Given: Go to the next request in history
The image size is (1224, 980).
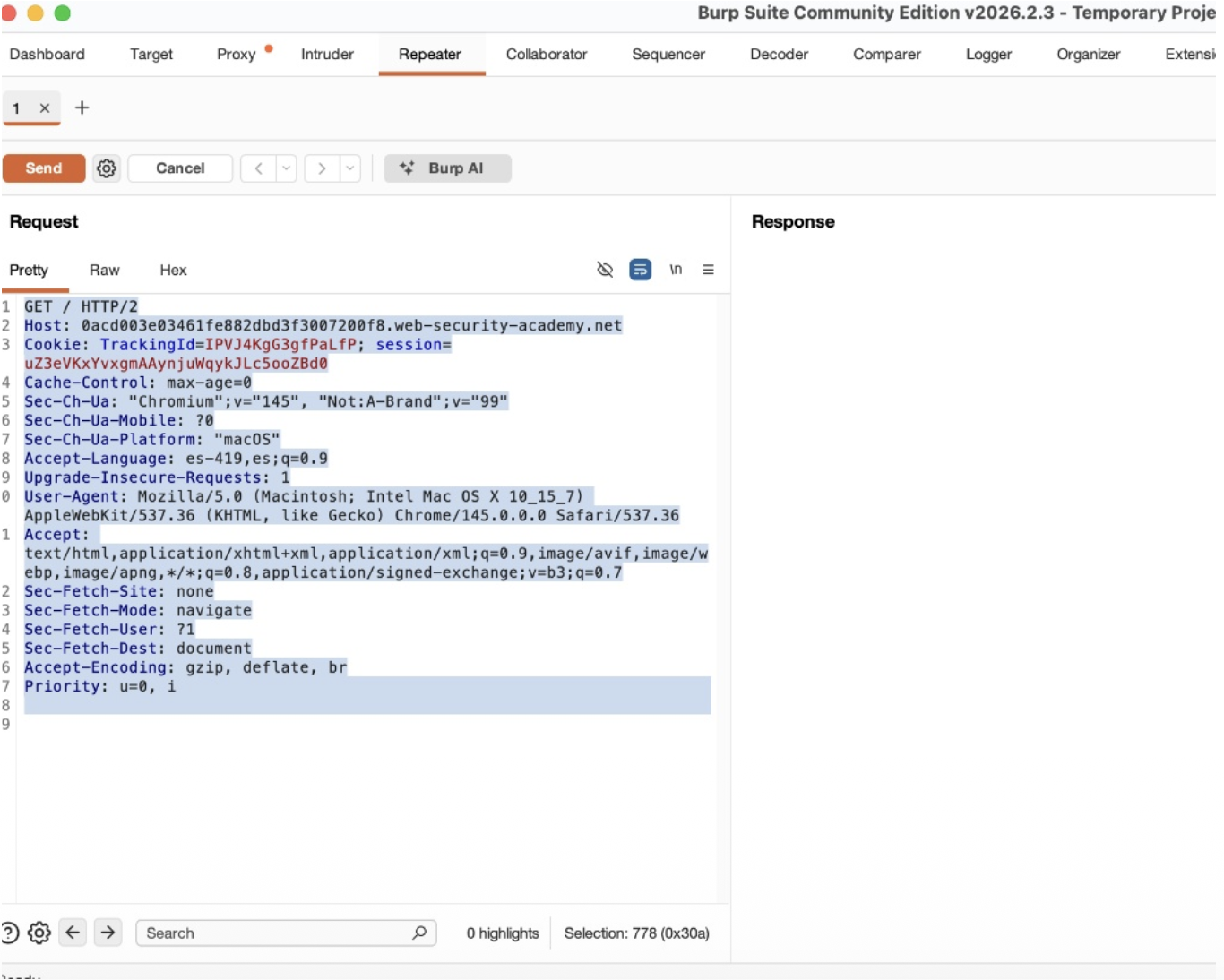Looking at the screenshot, I should click(322, 168).
